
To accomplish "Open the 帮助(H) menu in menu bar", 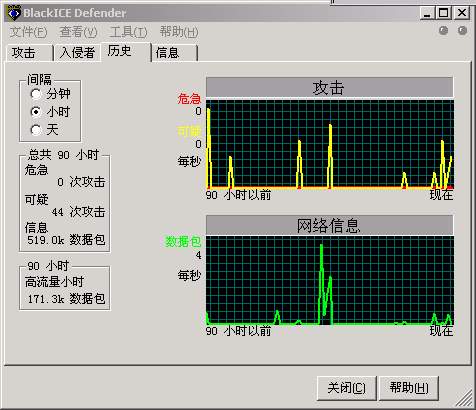I will point(179,32).
